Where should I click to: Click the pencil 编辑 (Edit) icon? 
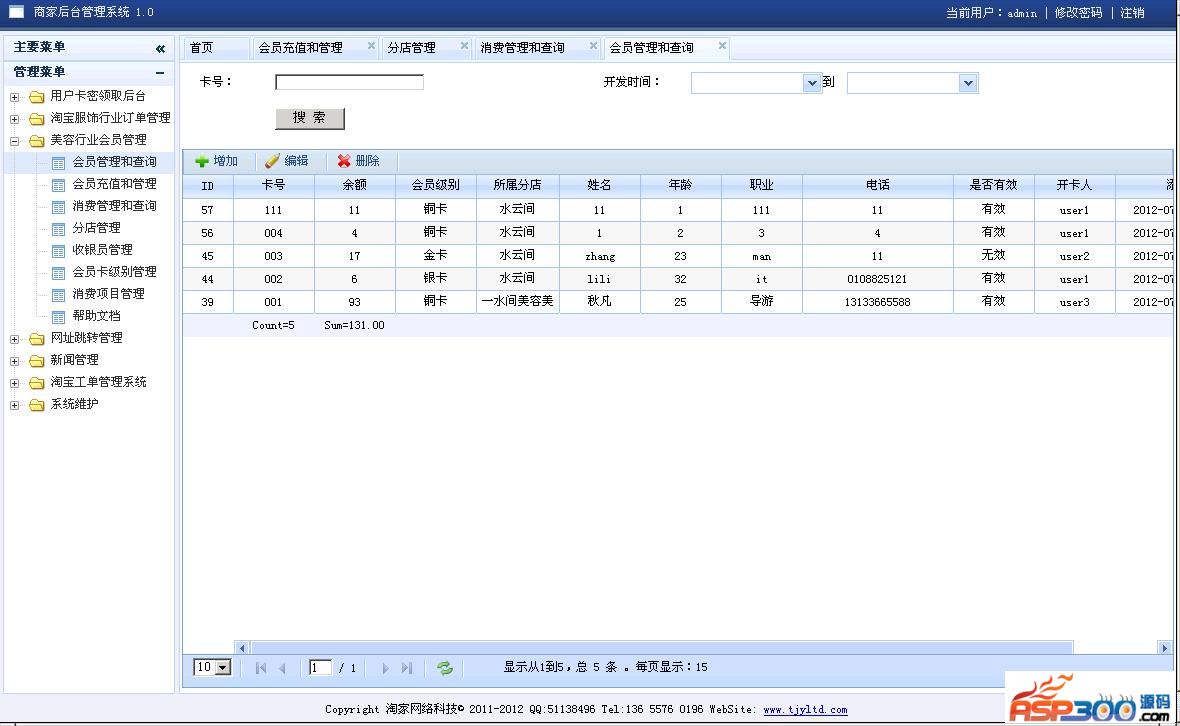[x=272, y=161]
